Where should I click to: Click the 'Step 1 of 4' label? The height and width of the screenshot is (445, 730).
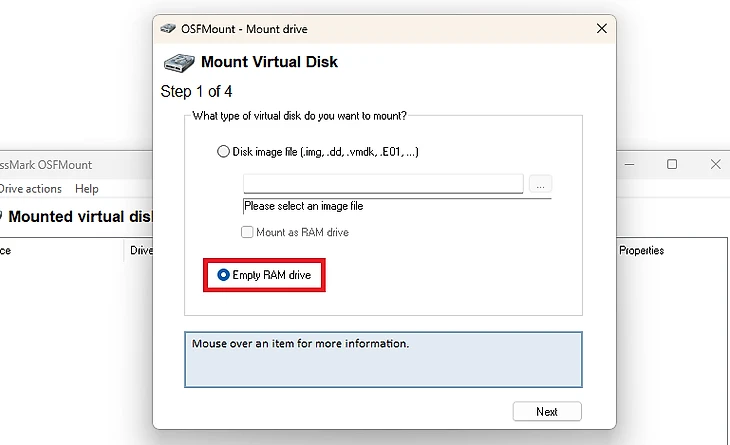(x=196, y=91)
